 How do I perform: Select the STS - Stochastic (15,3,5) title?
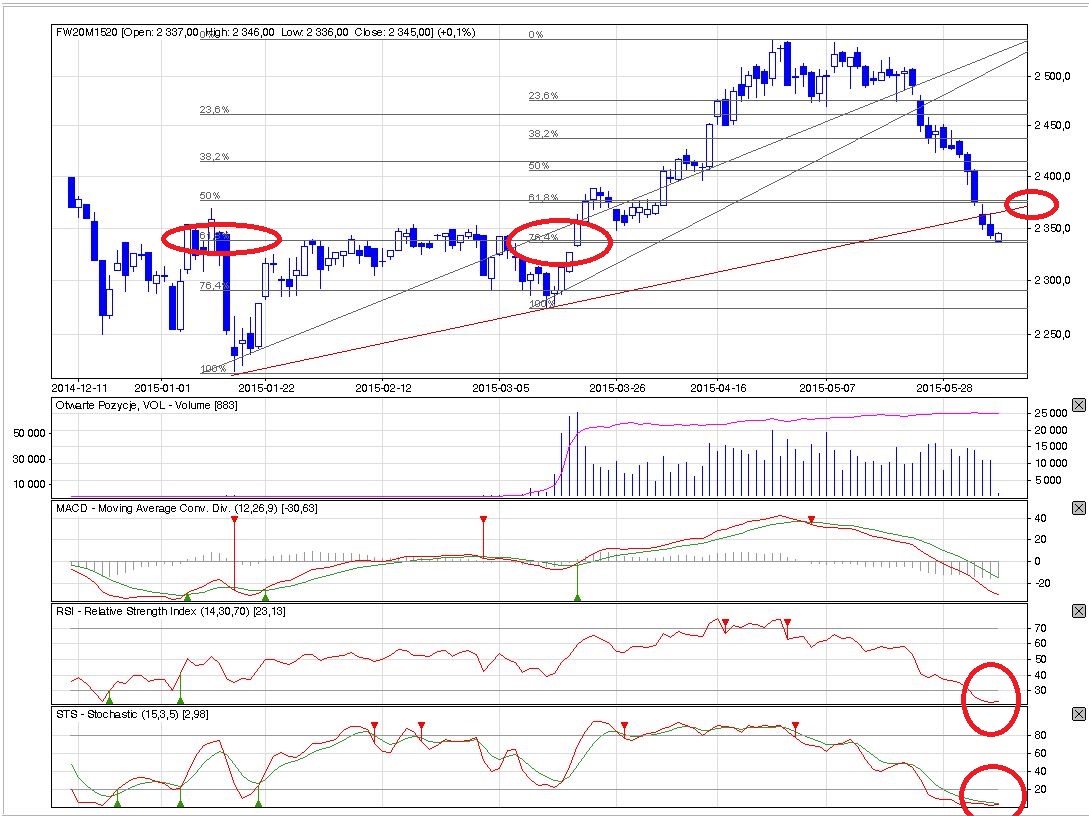click(x=132, y=714)
